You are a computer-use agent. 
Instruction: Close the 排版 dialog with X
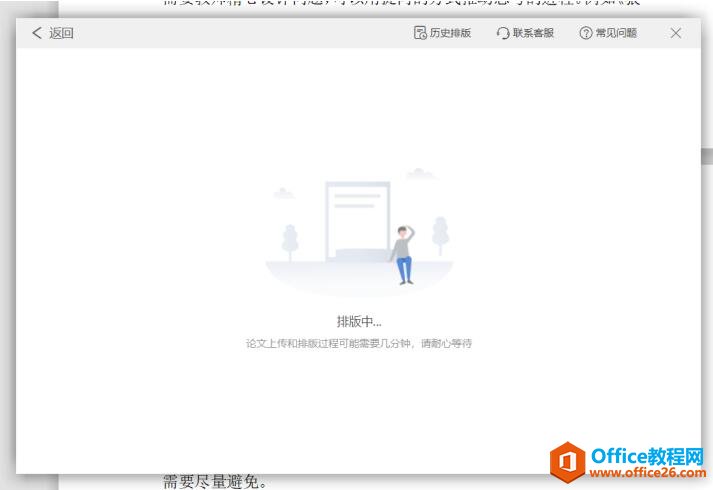point(676,33)
